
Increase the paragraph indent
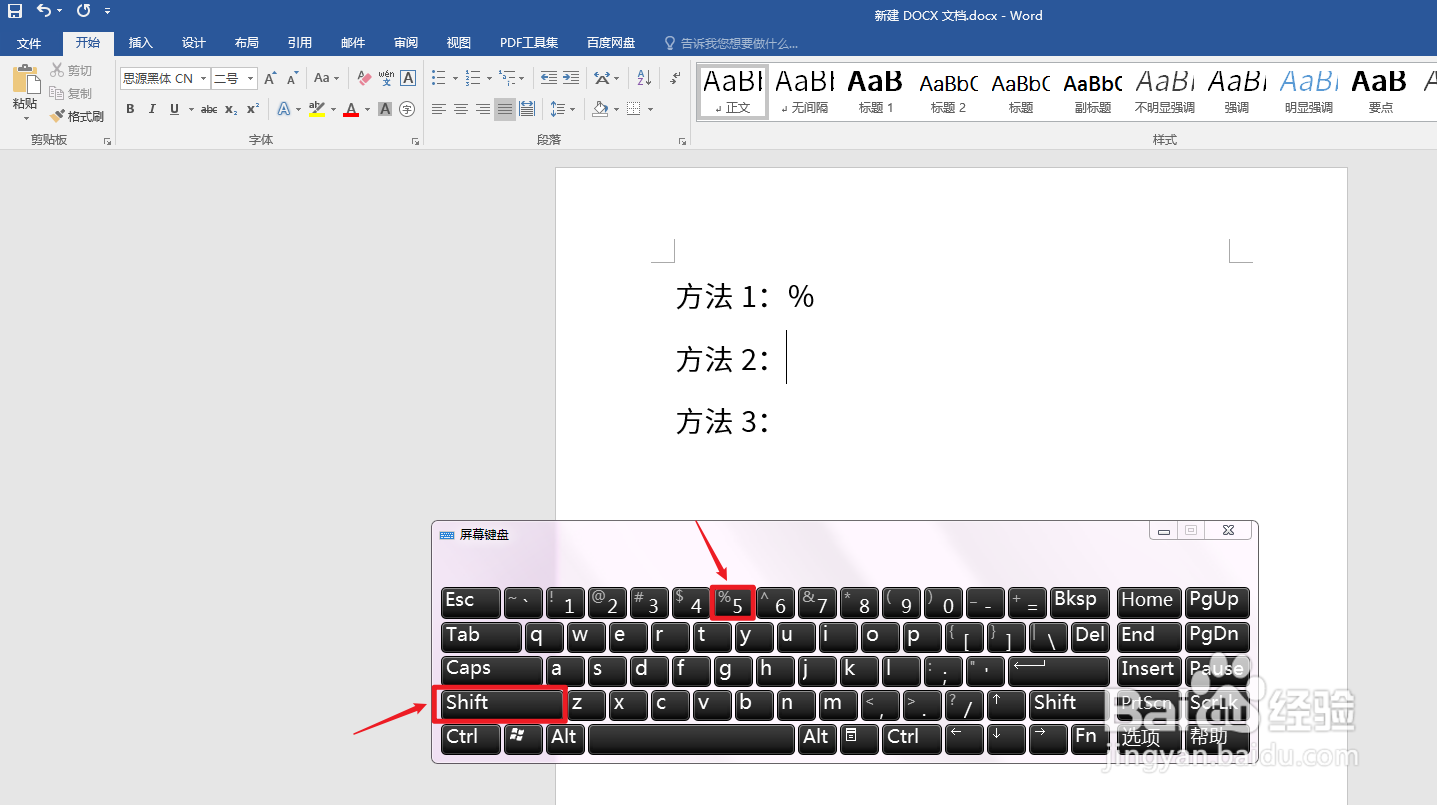[571, 78]
